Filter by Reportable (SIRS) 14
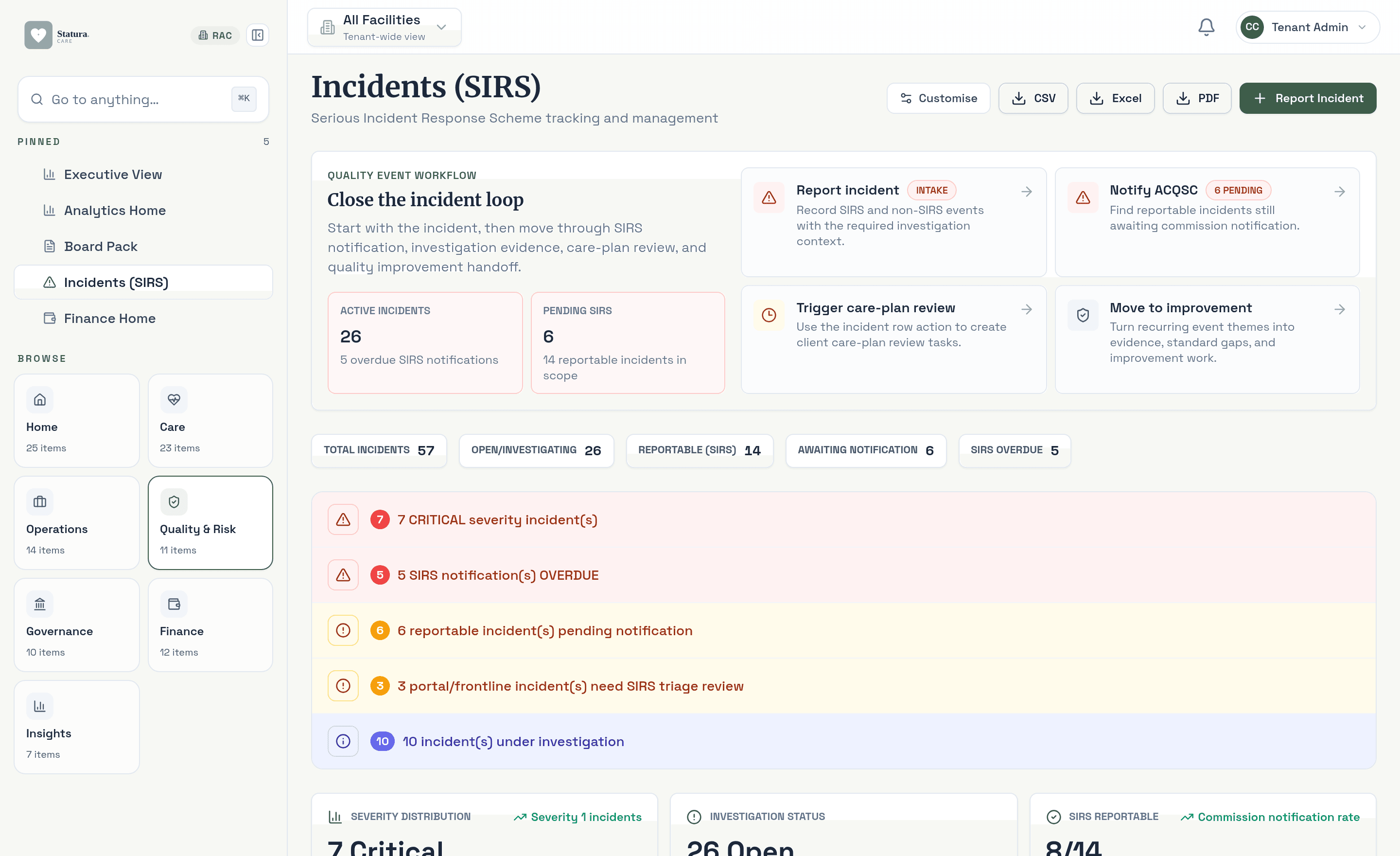The image size is (1400, 856). coord(700,451)
